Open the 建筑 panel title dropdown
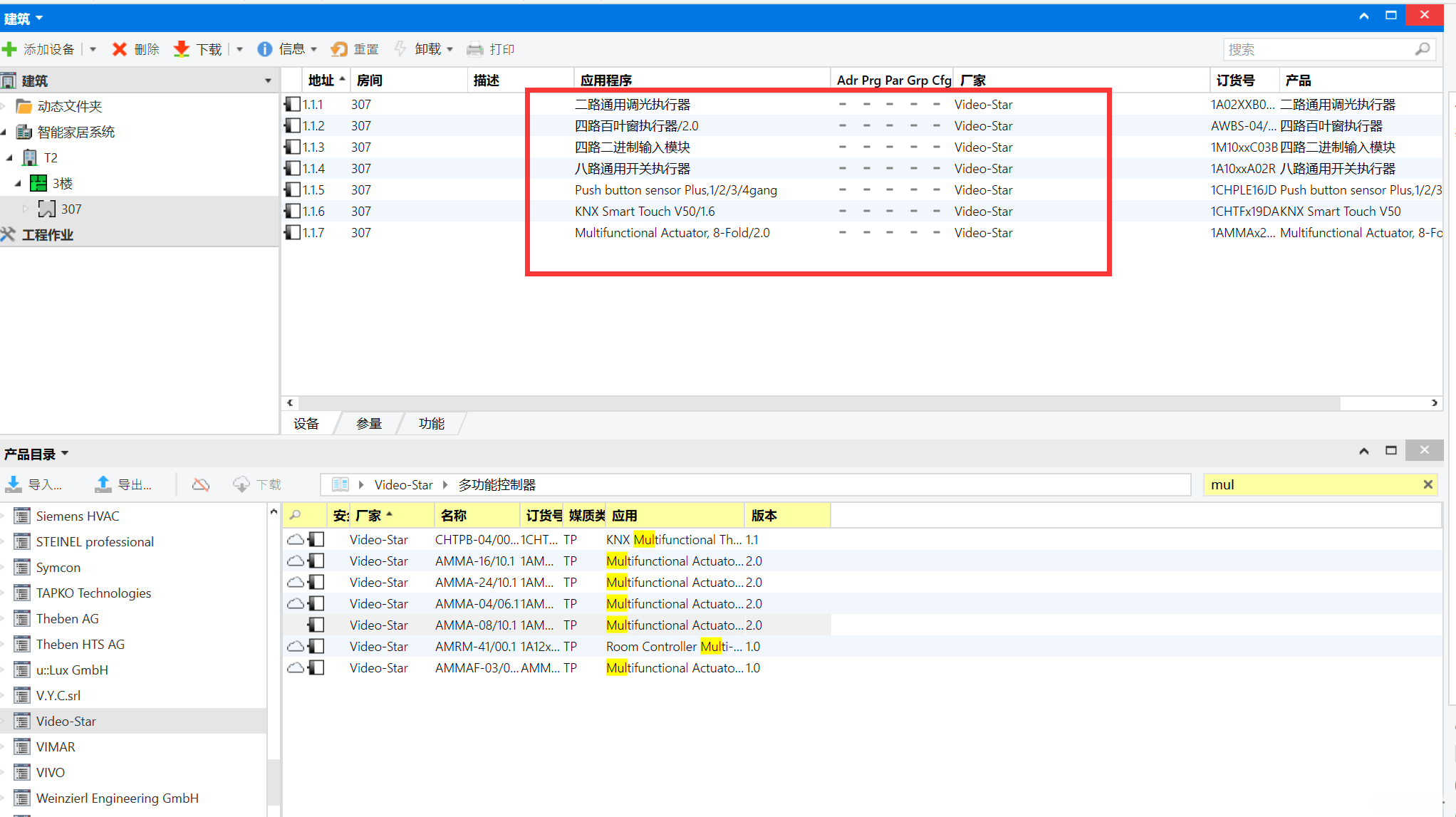The height and width of the screenshot is (817, 1456). (39, 18)
